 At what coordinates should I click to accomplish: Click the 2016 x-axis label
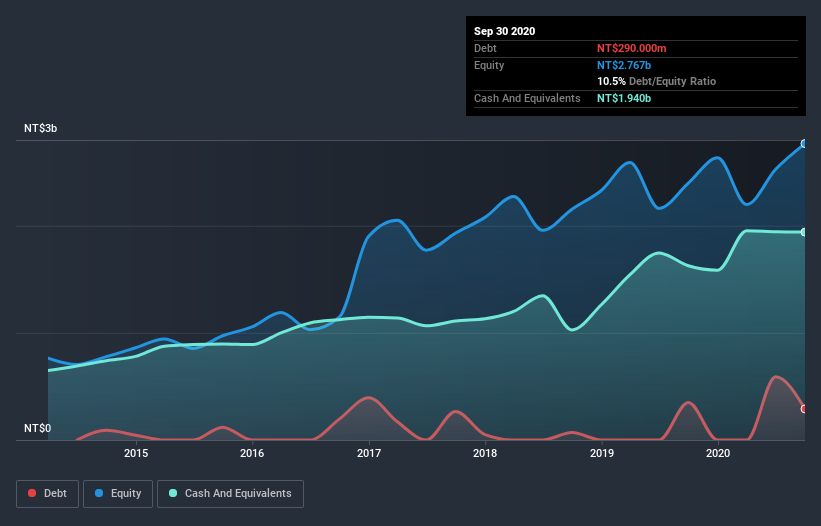click(252, 453)
